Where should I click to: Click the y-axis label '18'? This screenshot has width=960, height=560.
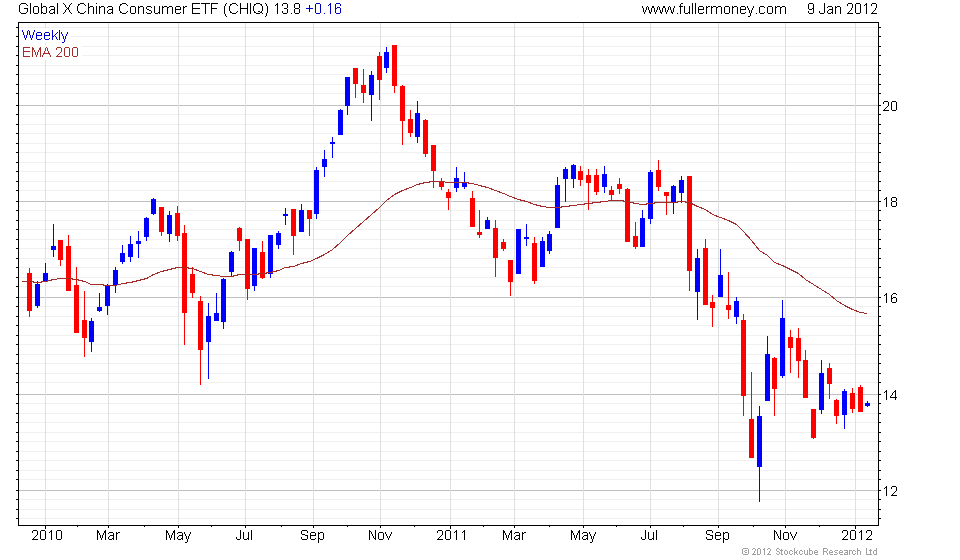[890, 203]
